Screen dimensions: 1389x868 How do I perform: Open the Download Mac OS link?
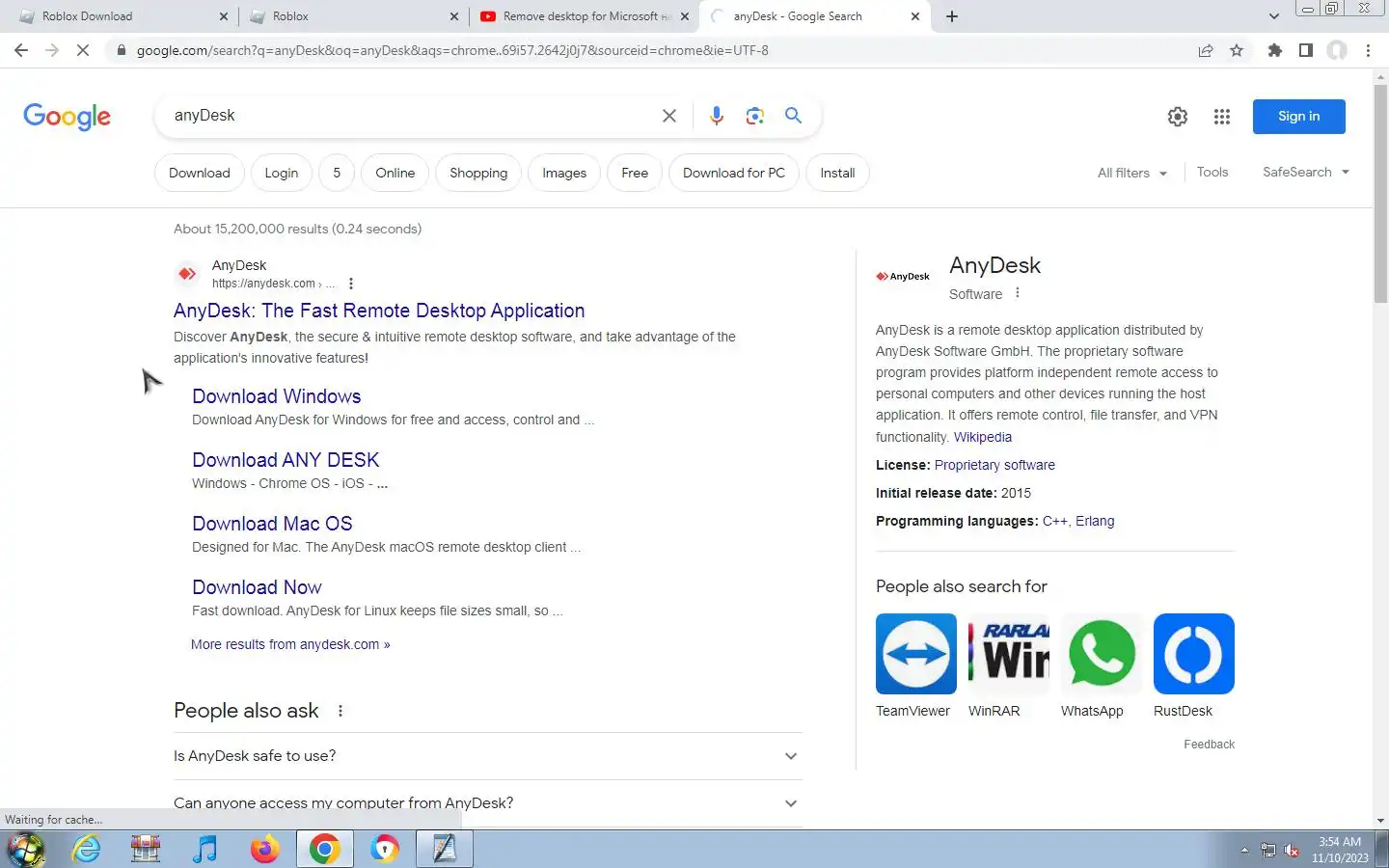coord(272,524)
